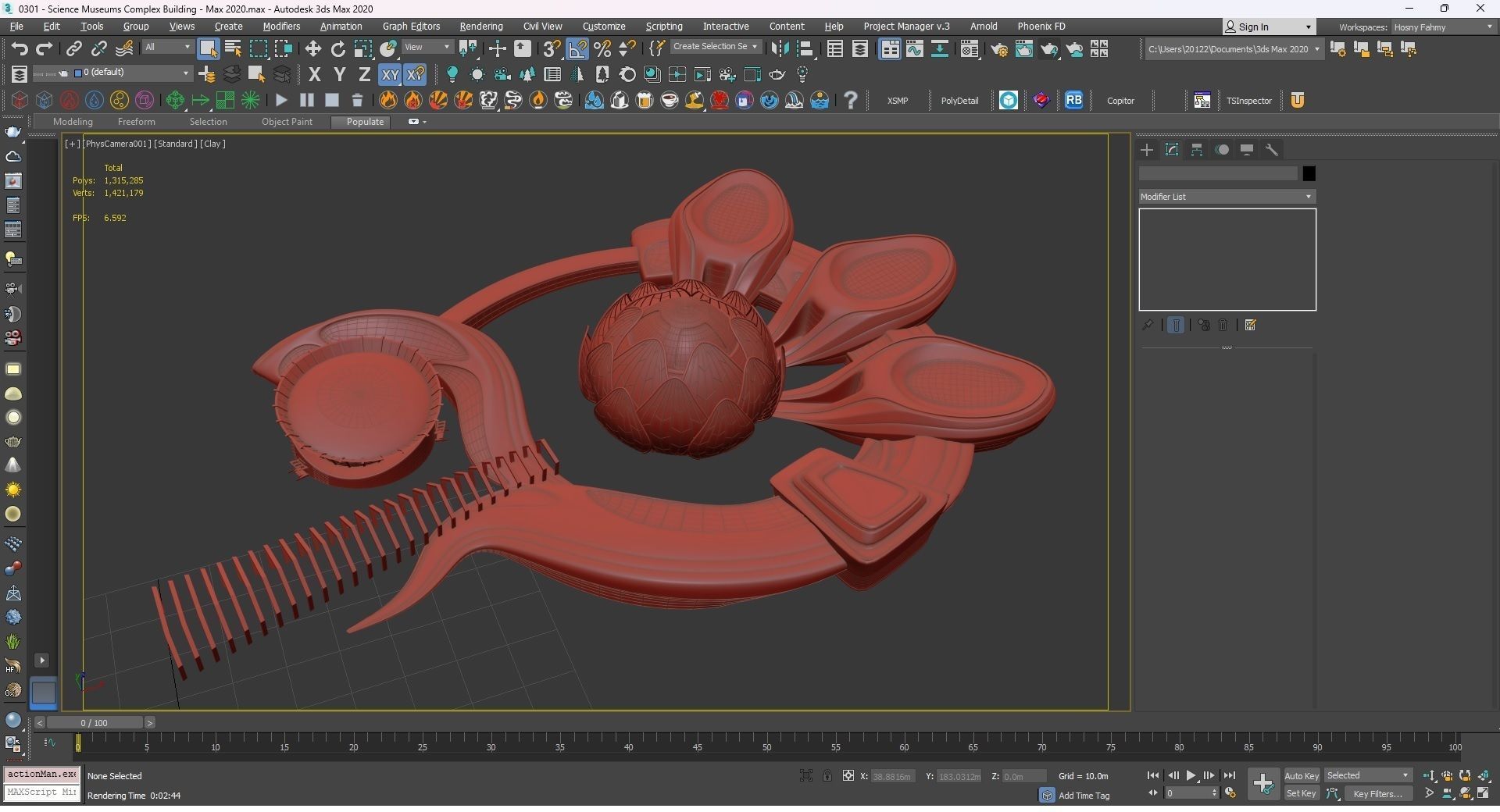1500x812 pixels.
Task: Click the XSMP button
Action: (x=898, y=101)
